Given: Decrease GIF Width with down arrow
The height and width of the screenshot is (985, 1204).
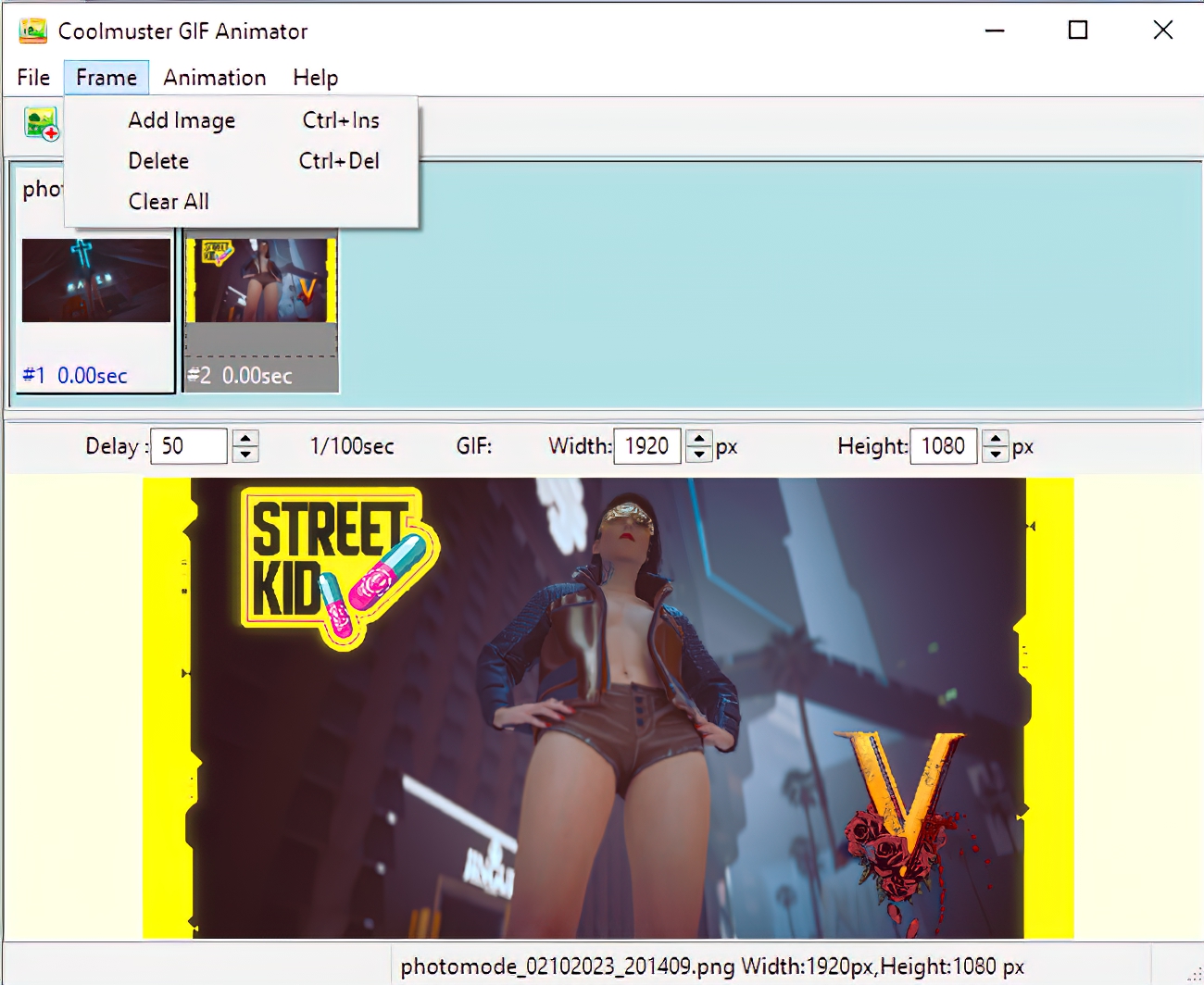Looking at the screenshot, I should pos(699,455).
